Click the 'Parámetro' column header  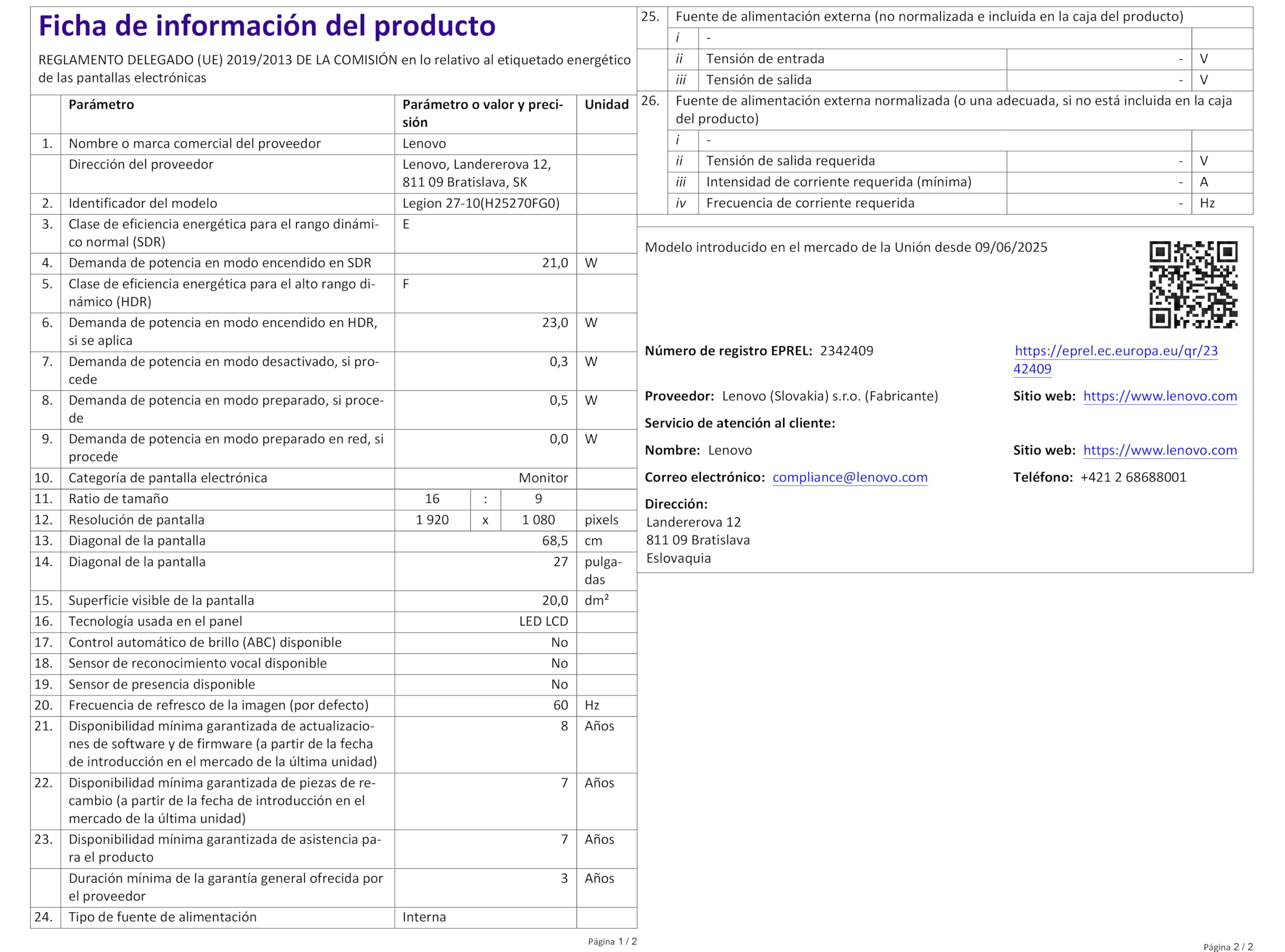[101, 104]
